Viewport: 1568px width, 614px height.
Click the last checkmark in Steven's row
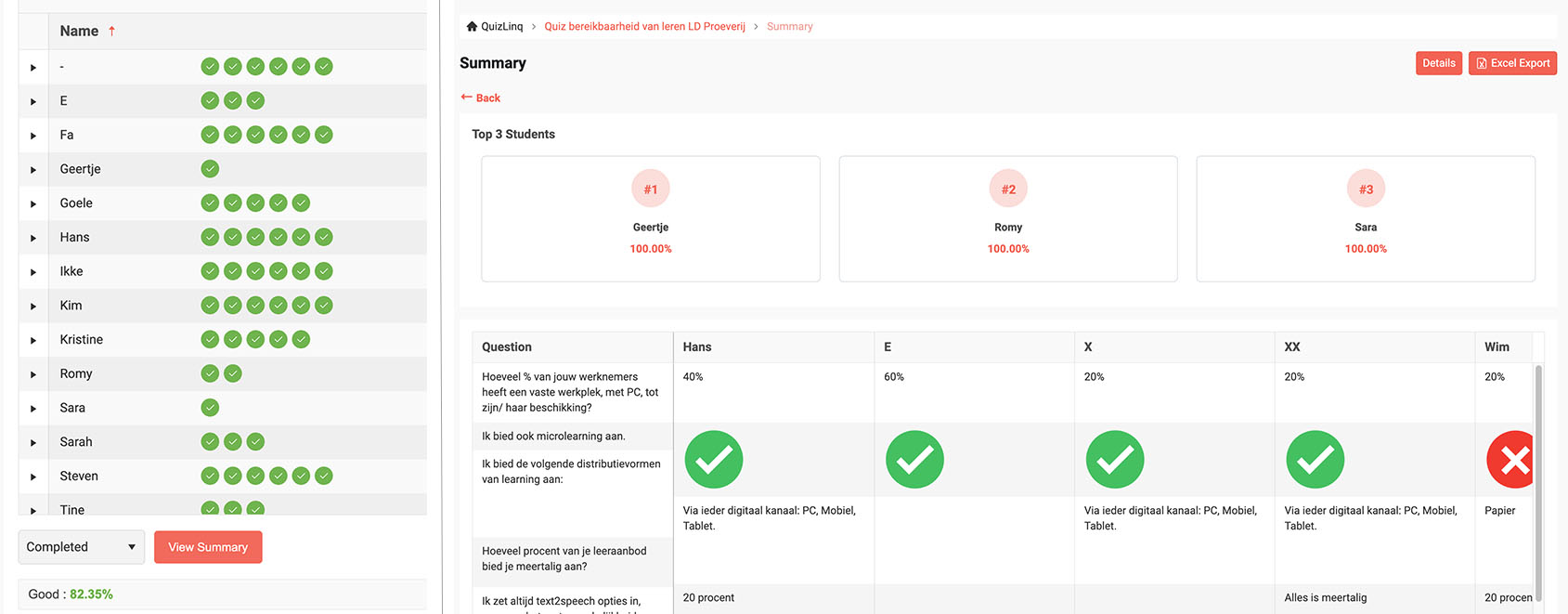[x=323, y=475]
